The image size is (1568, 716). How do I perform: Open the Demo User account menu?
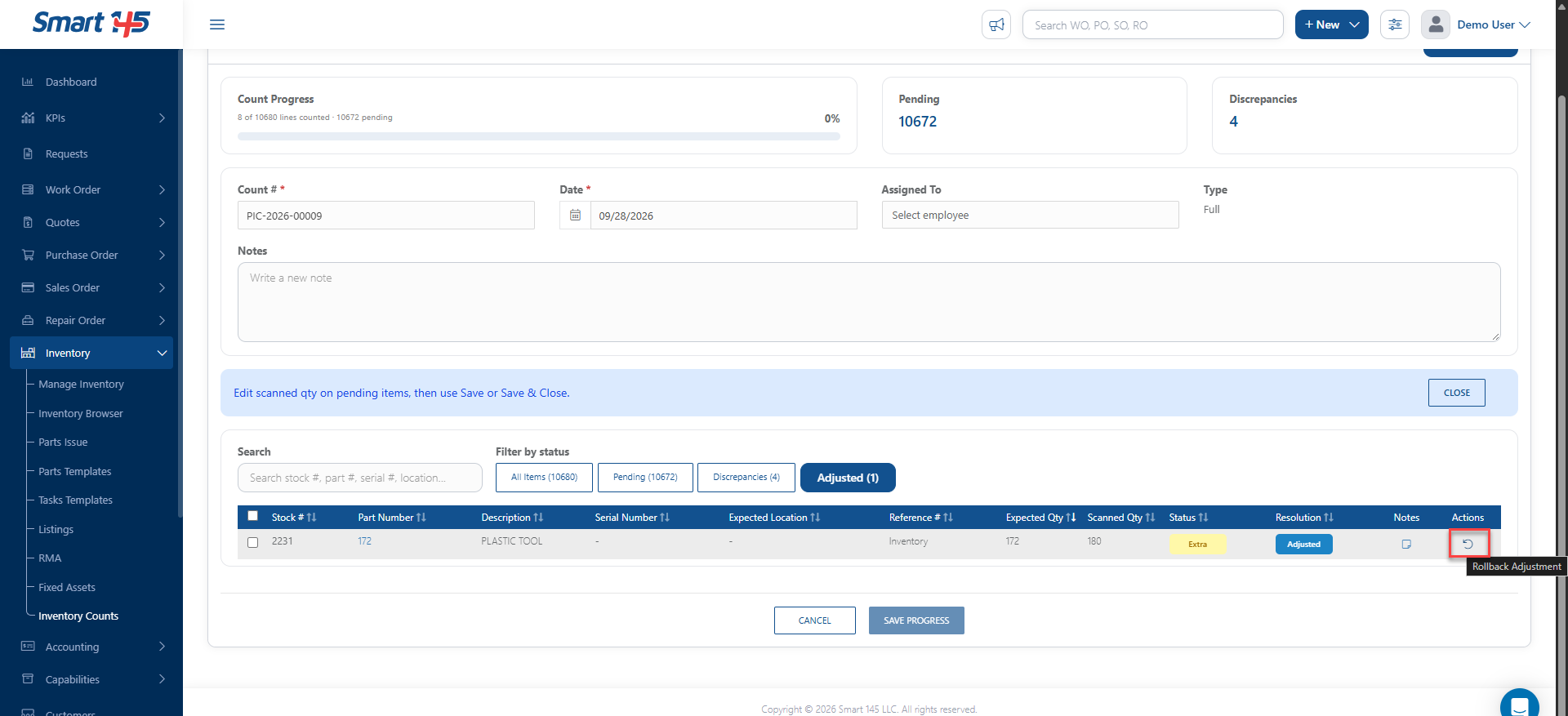1477,24
